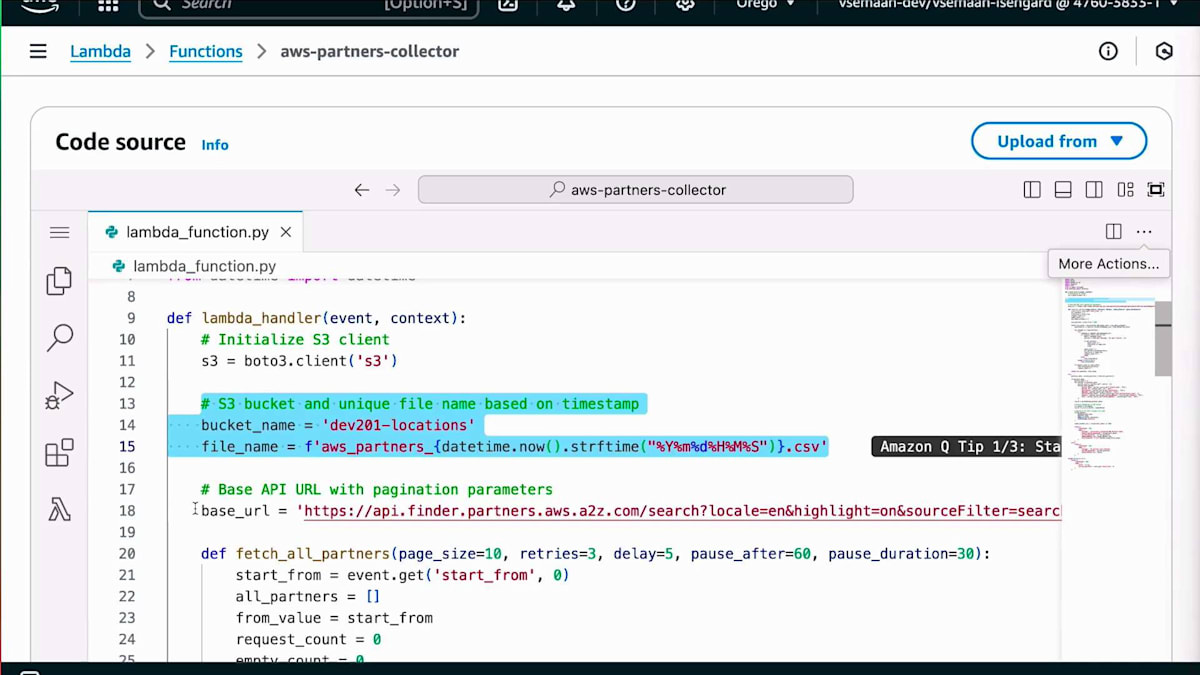Open the Explorer files icon in activity bar
Image resolution: width=1200 pixels, height=675 pixels.
[59, 281]
